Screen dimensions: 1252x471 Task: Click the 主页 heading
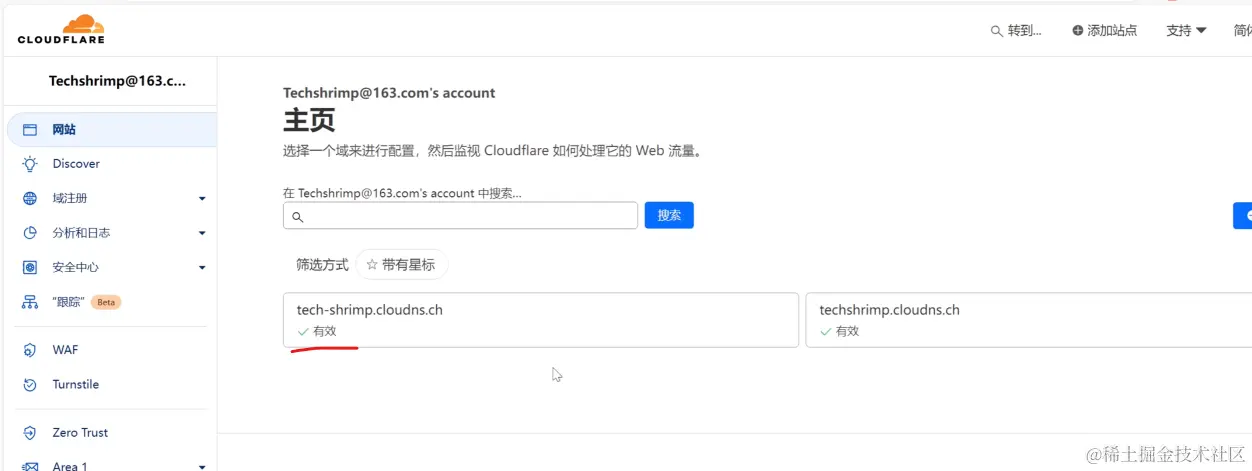(x=309, y=120)
